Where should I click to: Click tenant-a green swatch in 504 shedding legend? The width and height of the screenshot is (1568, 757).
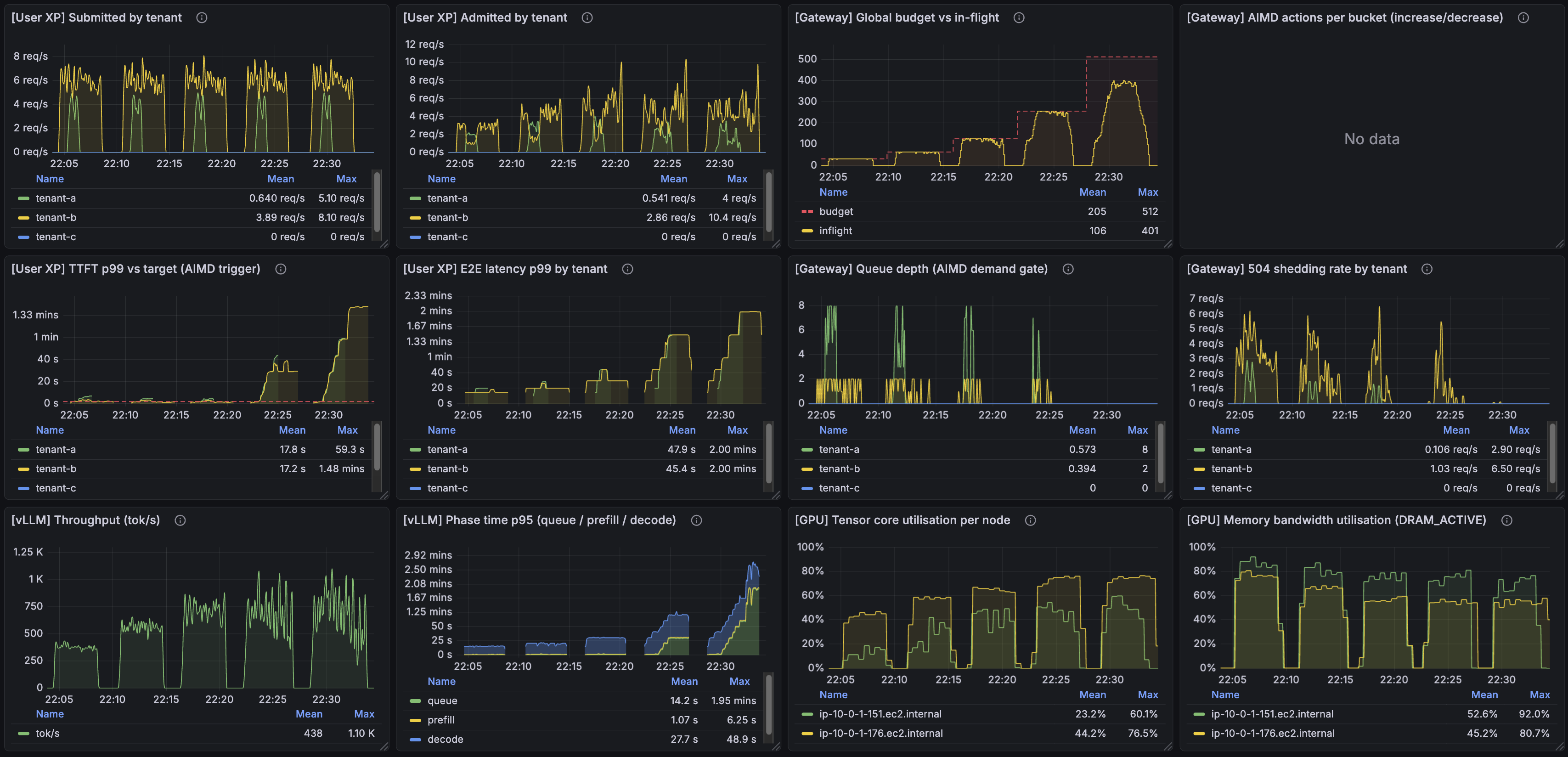click(1199, 449)
